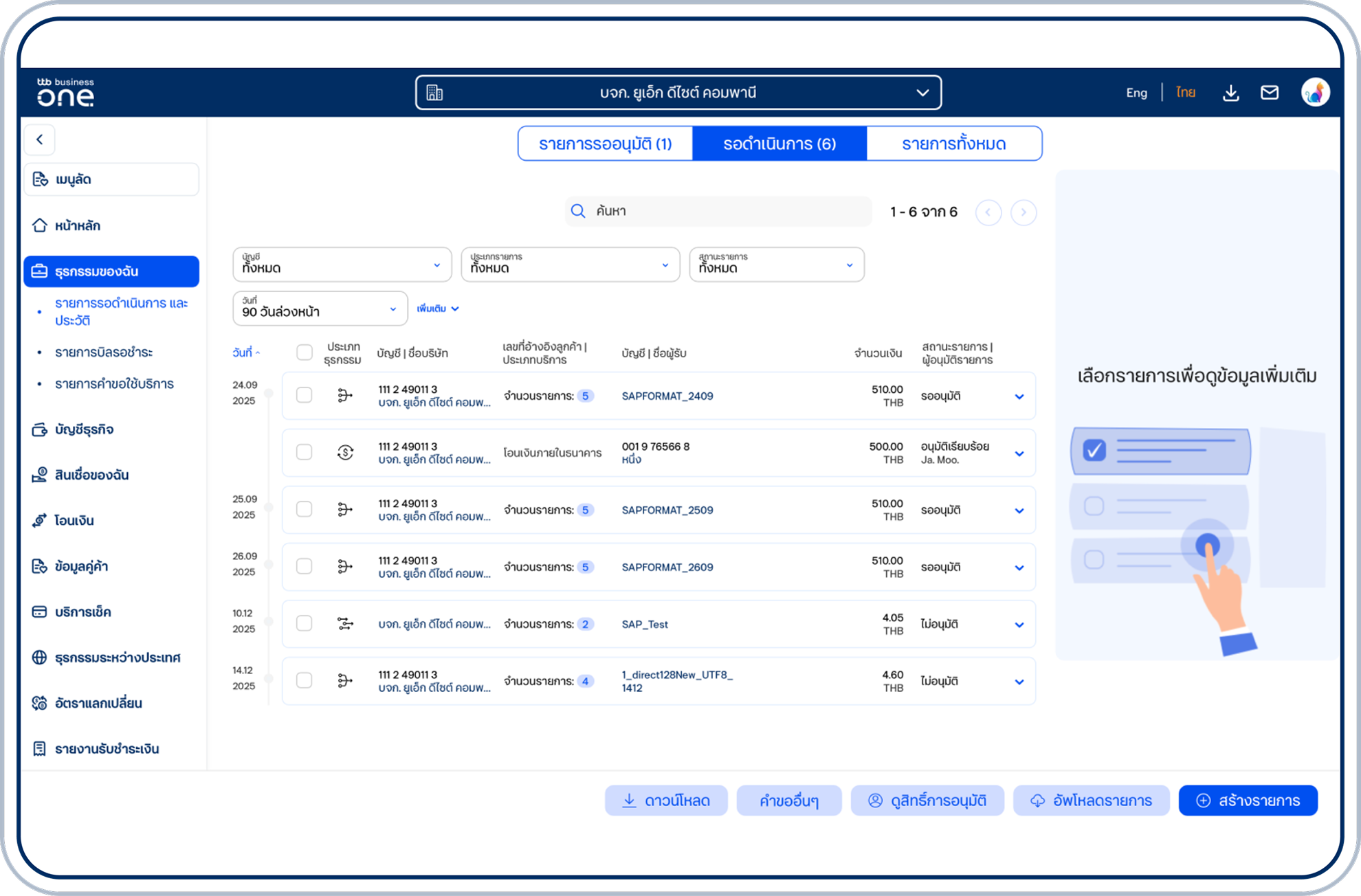The width and height of the screenshot is (1361, 896).
Task: Go to next results page arrow
Action: pyautogui.click(x=1023, y=212)
